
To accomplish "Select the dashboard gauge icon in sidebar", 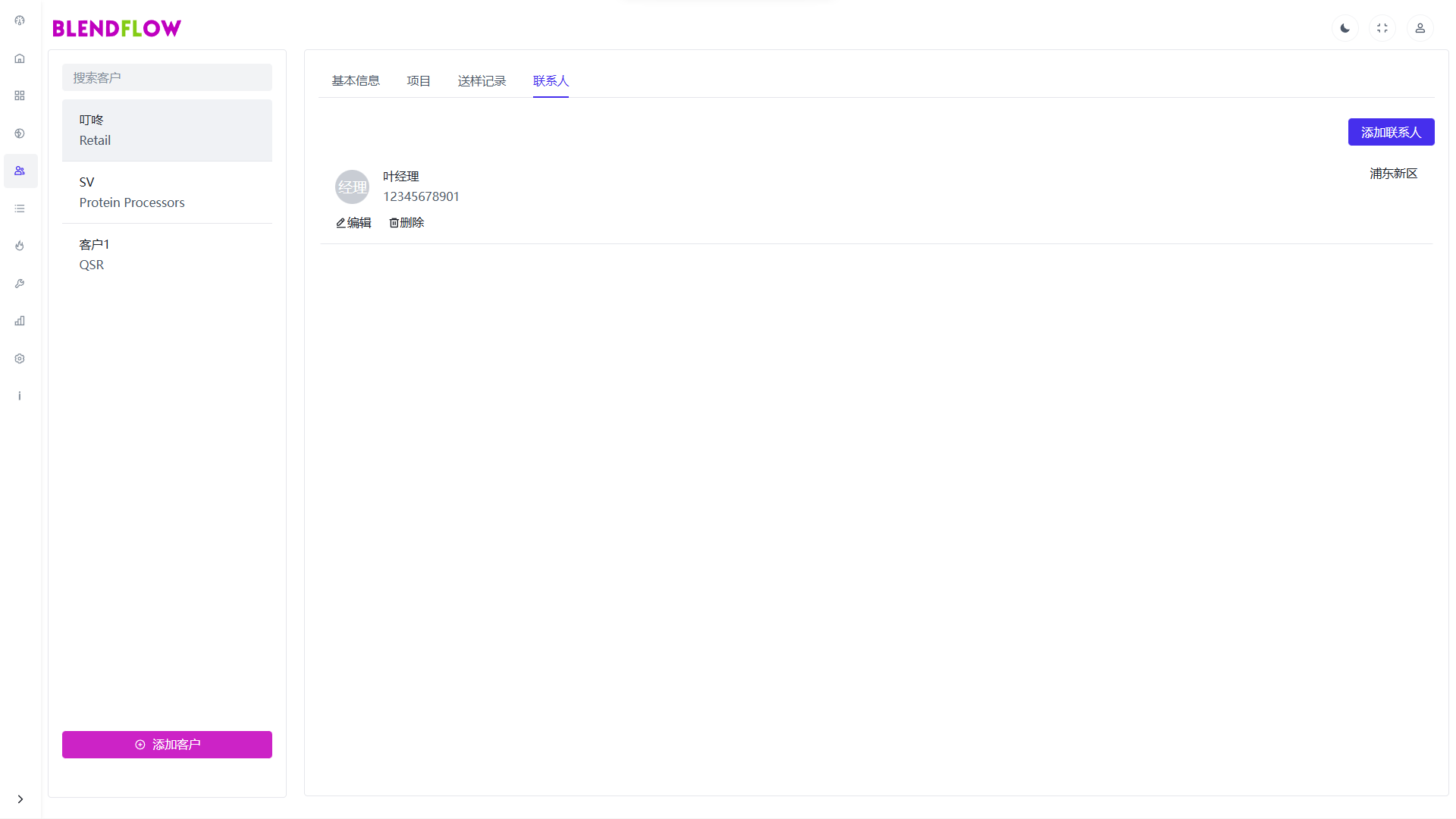I will tap(20, 20).
